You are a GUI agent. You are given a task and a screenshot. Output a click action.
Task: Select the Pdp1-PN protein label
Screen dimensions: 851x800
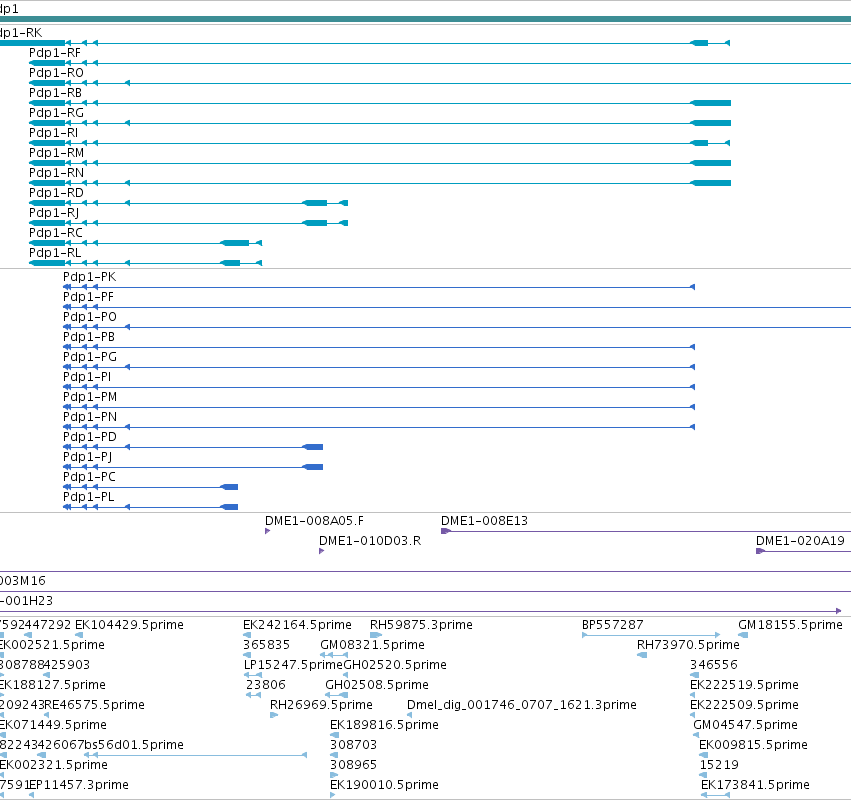click(90, 417)
